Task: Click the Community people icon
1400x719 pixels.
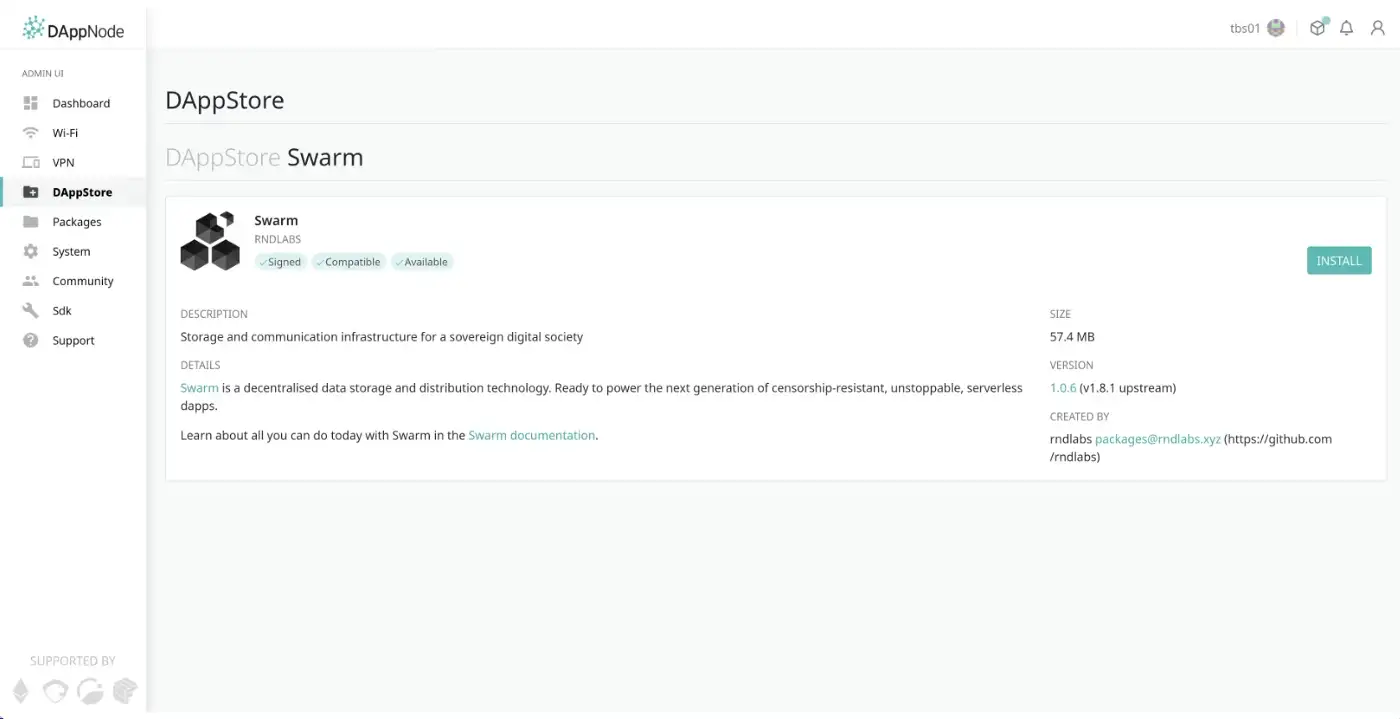Action: [x=31, y=281]
